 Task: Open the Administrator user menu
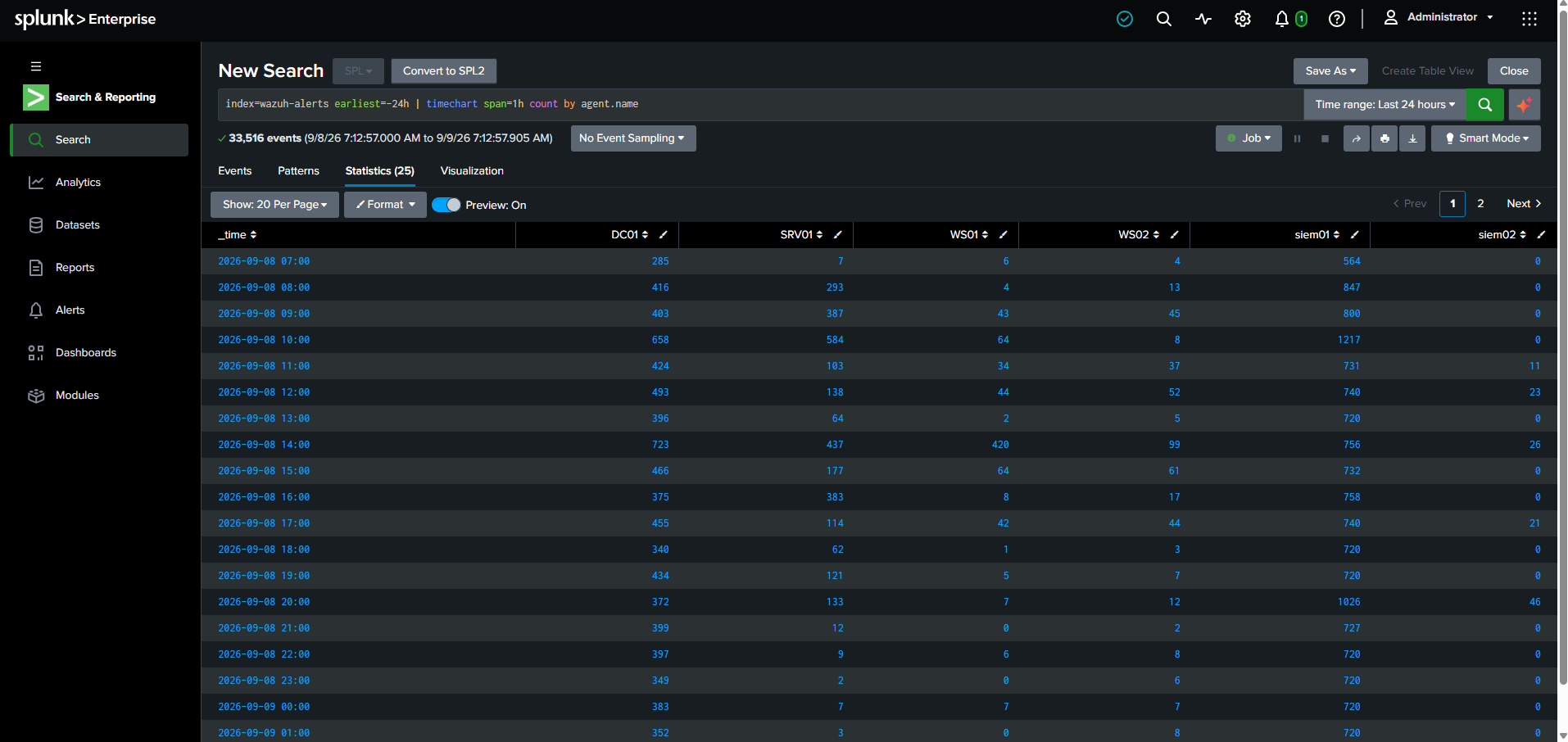coord(1439,17)
